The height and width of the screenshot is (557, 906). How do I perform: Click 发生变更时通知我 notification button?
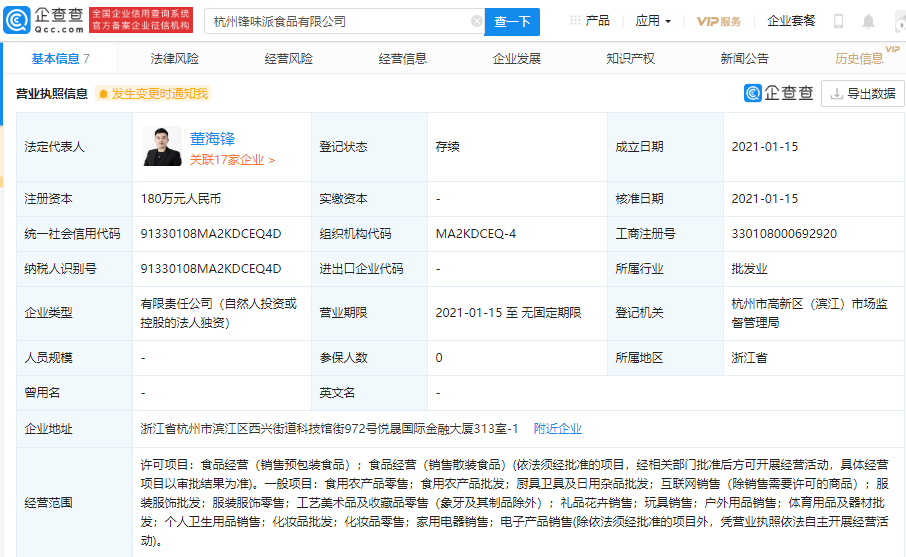pyautogui.click(x=153, y=94)
